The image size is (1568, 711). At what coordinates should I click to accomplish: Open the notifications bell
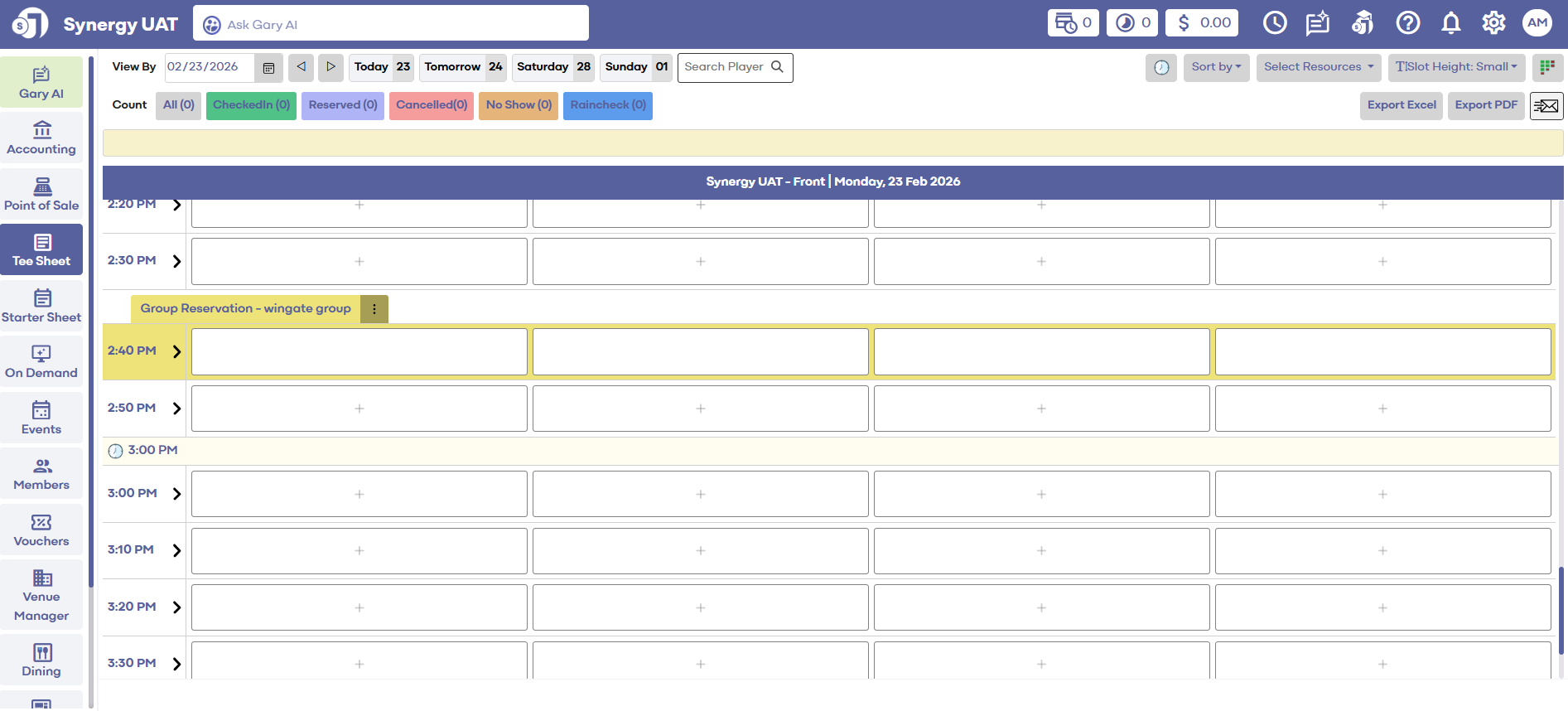tap(1450, 23)
